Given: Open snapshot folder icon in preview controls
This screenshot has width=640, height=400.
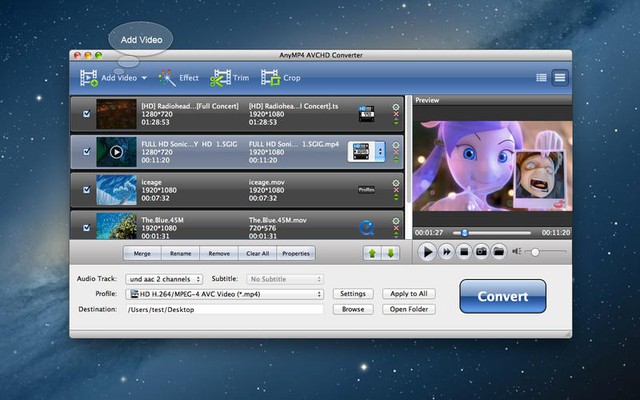Looking at the screenshot, I should [x=497, y=253].
